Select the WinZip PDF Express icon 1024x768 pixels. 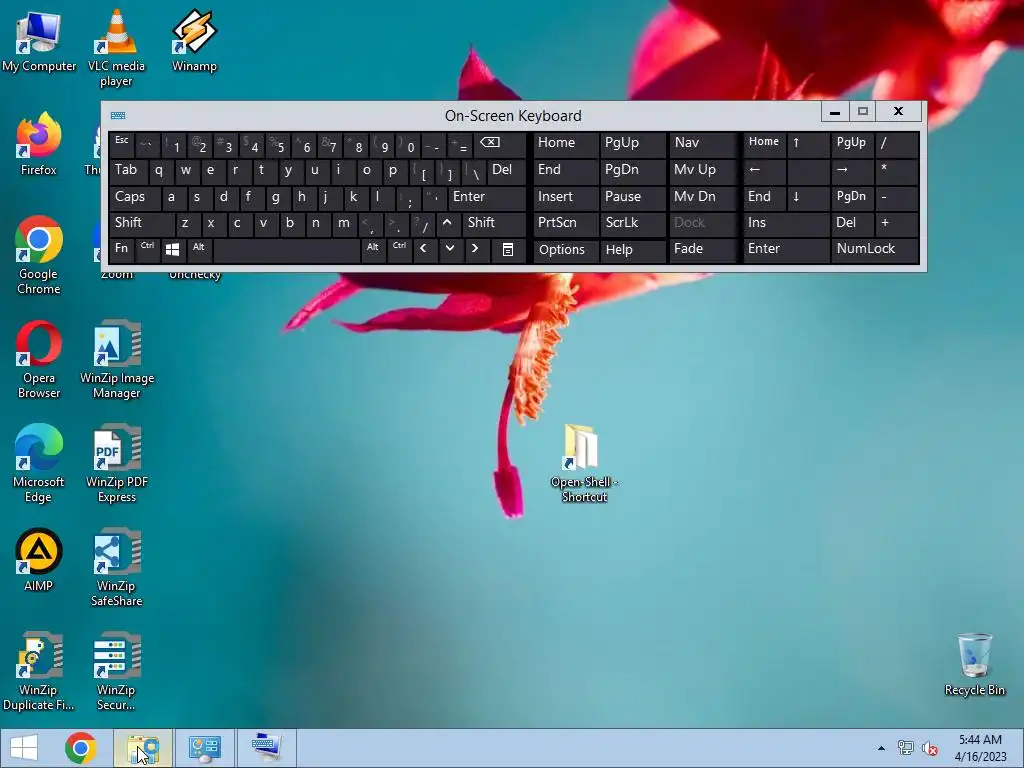pos(117,463)
